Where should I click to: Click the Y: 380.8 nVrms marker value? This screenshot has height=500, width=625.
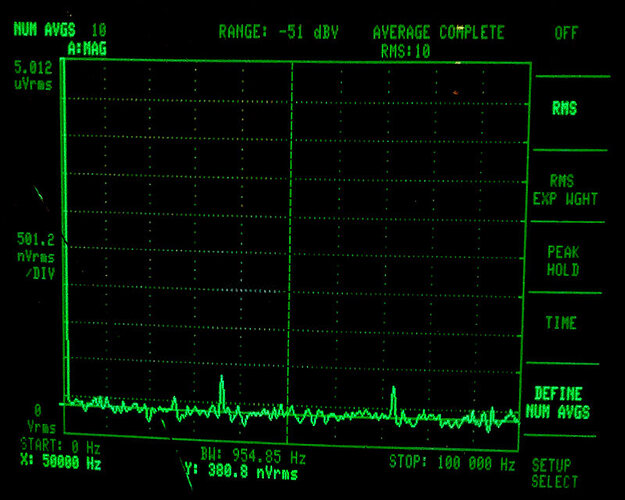coord(235,471)
